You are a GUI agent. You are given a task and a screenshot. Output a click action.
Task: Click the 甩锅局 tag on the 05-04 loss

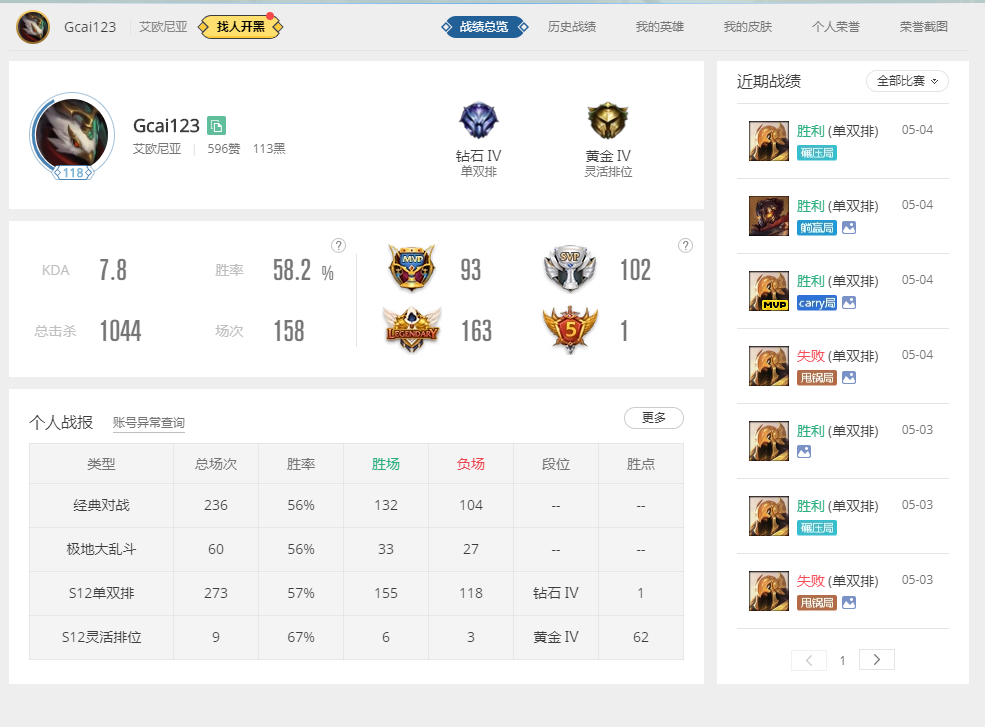pyautogui.click(x=817, y=378)
